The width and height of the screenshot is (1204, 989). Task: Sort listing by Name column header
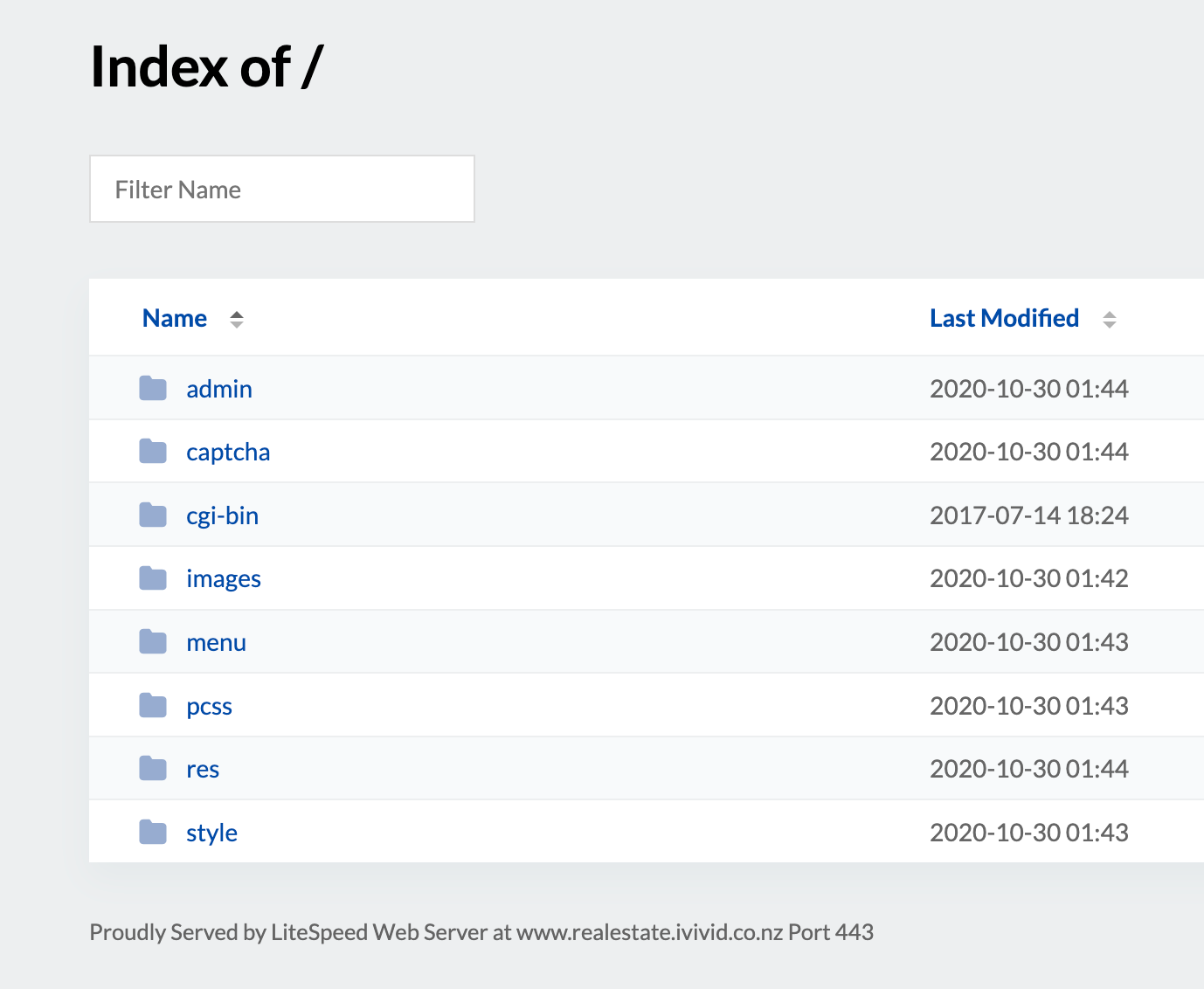(175, 319)
